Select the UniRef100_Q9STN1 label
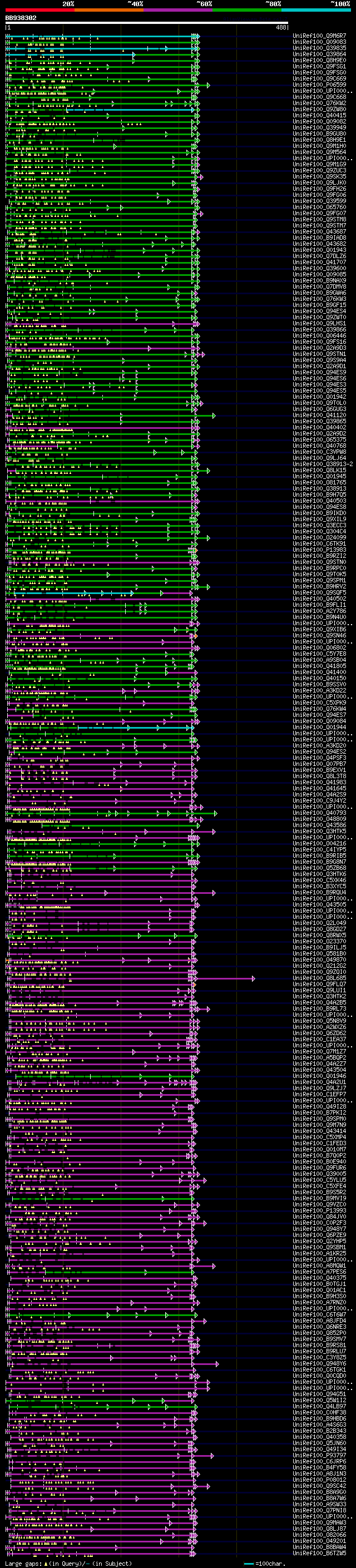 (x=319, y=354)
